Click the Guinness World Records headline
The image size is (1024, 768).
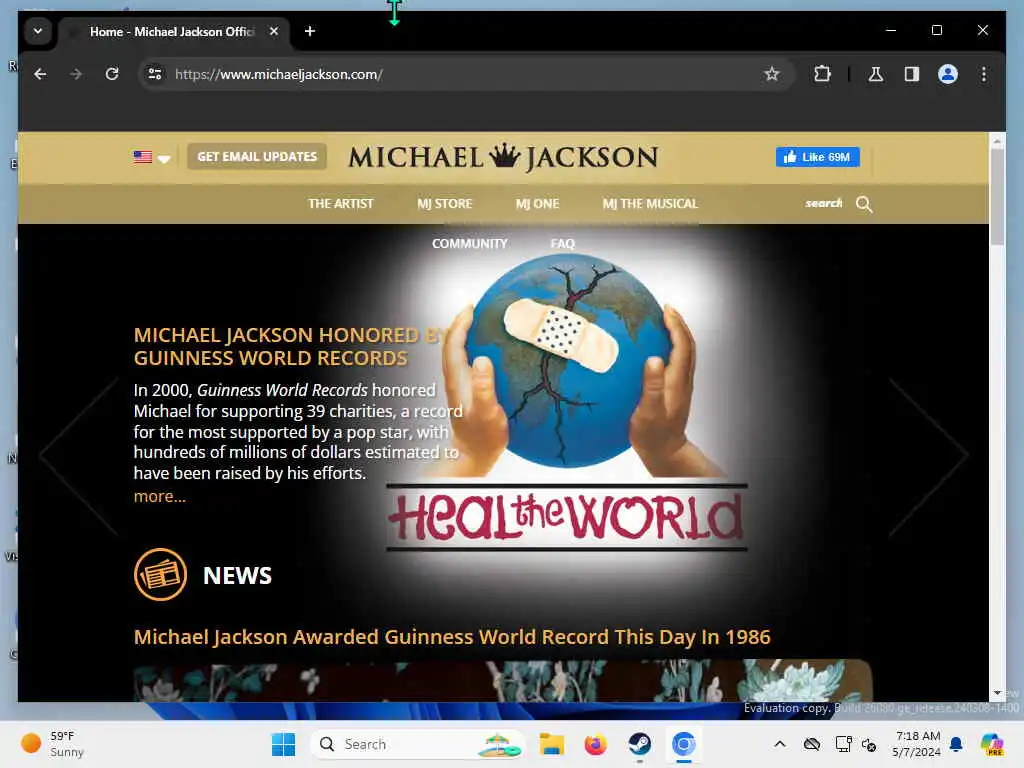coord(291,346)
